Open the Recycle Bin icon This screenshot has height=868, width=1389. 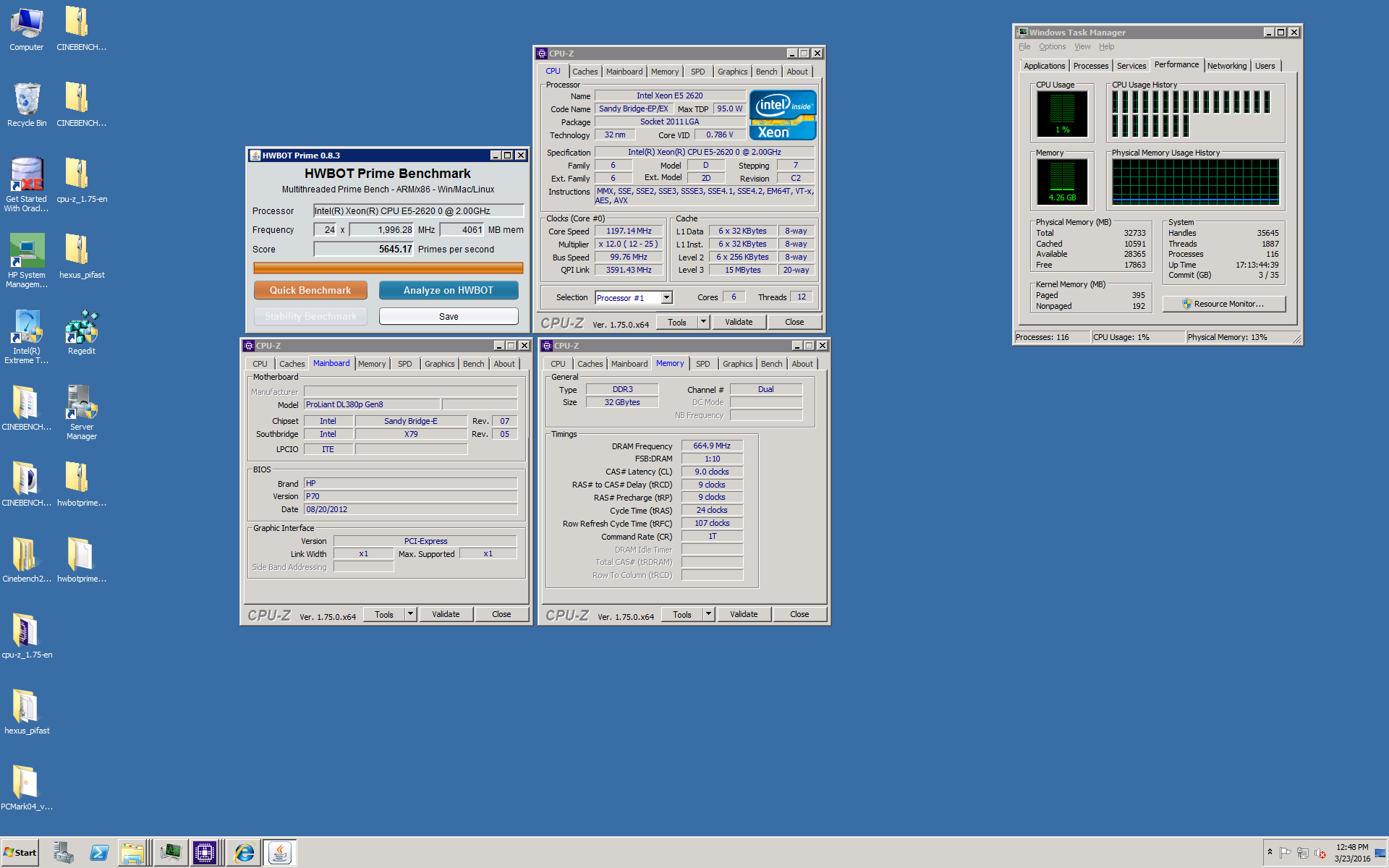[27, 105]
